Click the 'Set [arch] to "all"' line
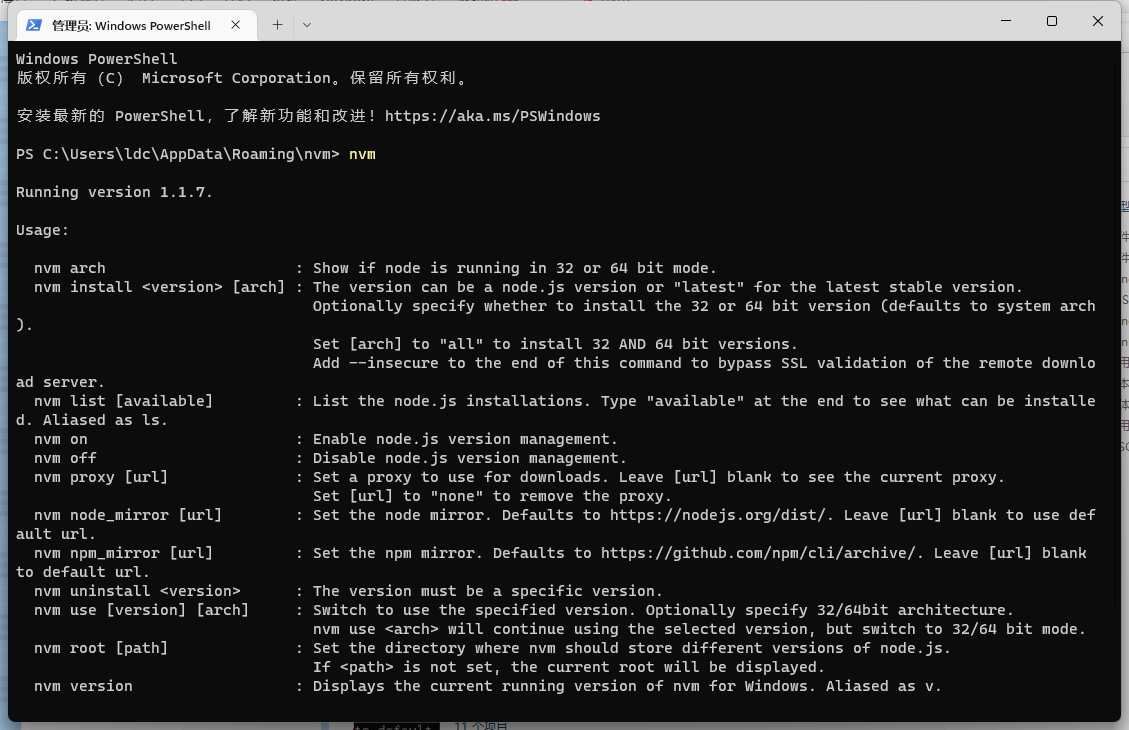Screen dimensions: 1129x730 click(555, 344)
